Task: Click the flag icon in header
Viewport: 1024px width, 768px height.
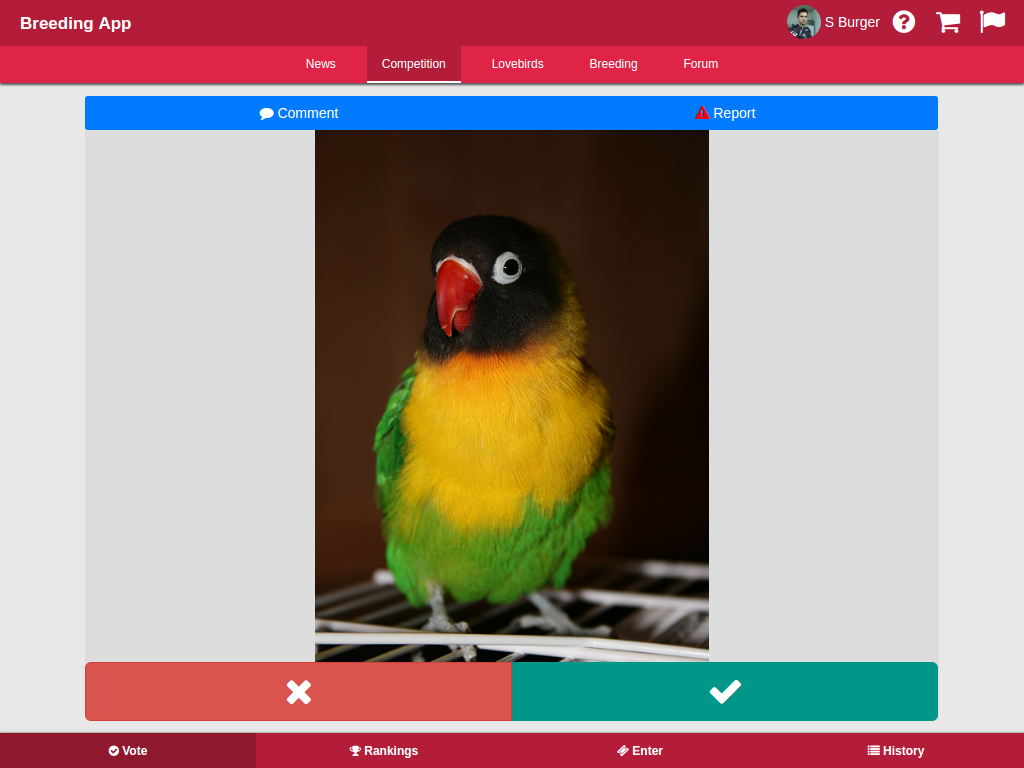Action: (992, 22)
